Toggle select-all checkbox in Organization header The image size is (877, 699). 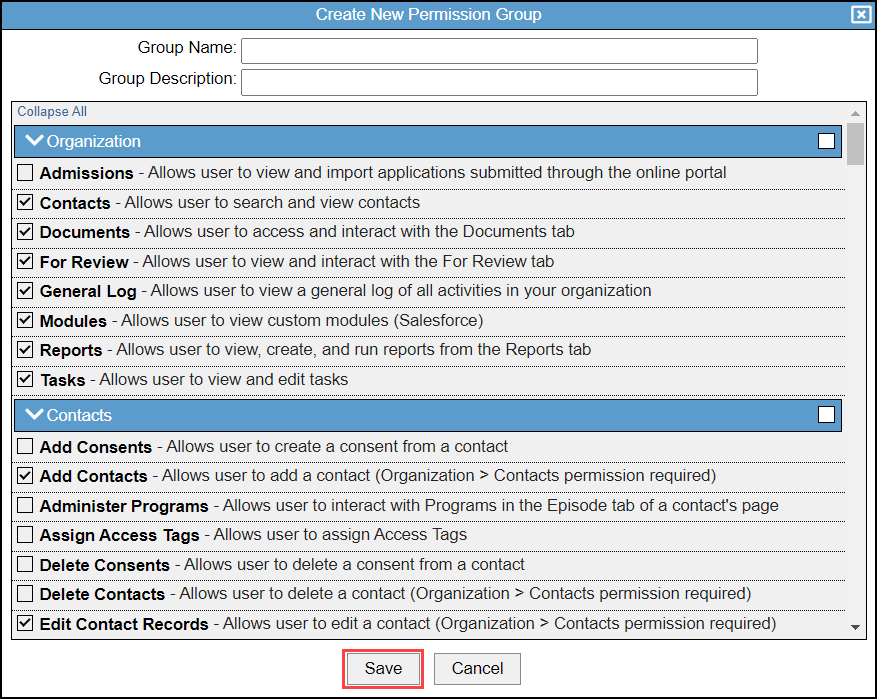click(826, 141)
